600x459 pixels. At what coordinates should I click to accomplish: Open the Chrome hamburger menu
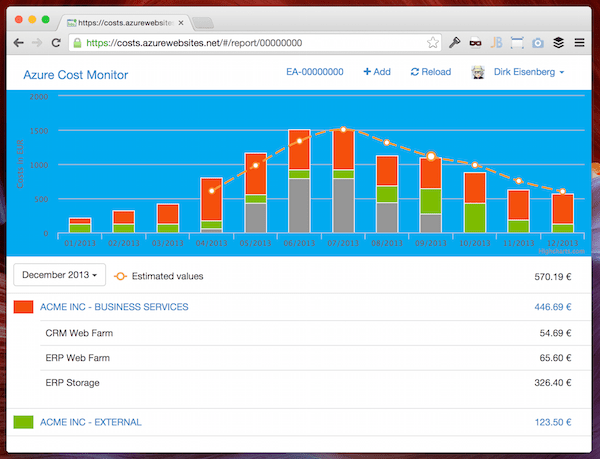[x=579, y=42]
